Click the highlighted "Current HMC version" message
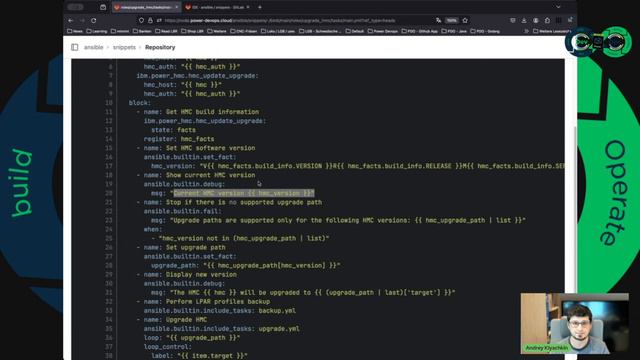This screenshot has height=360, width=640. point(244,193)
